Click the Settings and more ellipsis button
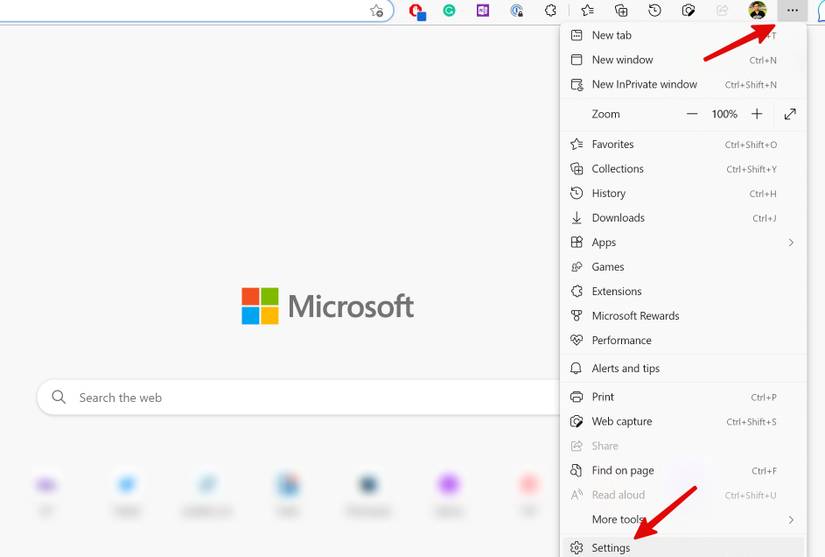 point(792,11)
